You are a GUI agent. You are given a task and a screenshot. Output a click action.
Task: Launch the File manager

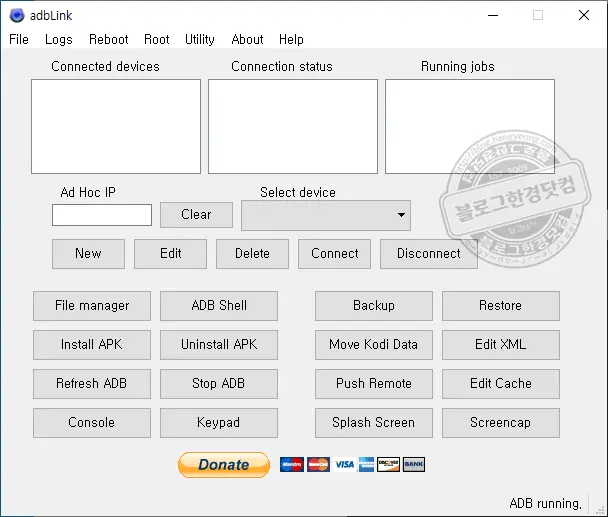(92, 305)
